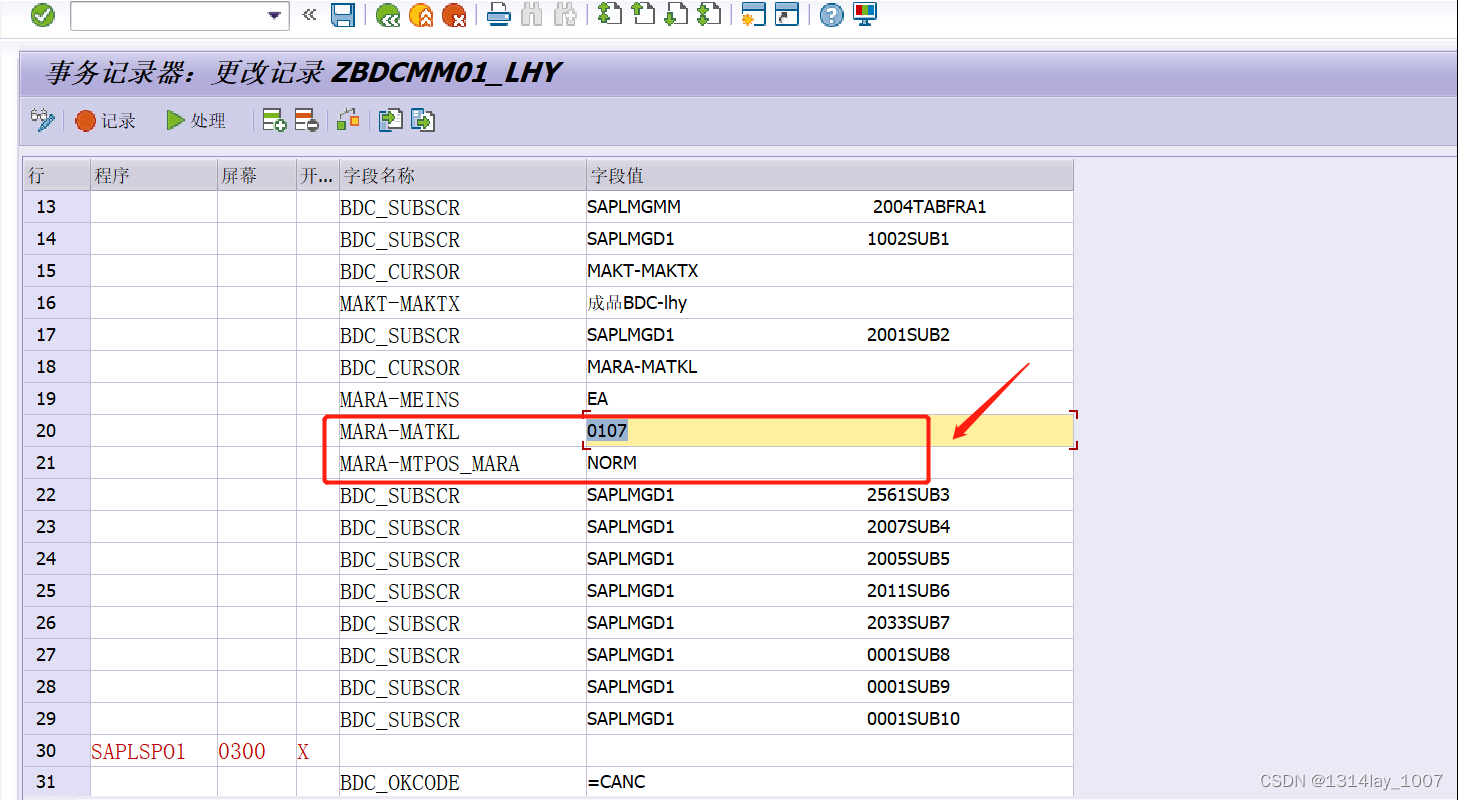Go to next page icon
Screen dimensions: 1458x800
pyautogui.click(x=676, y=15)
